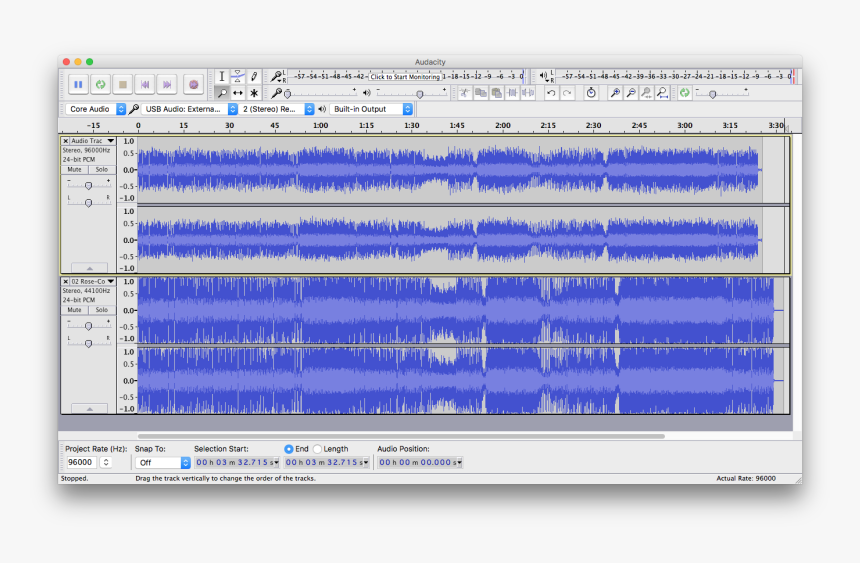The image size is (860, 563).
Task: Select the Selection (I-beam) tool
Action: coord(222,76)
